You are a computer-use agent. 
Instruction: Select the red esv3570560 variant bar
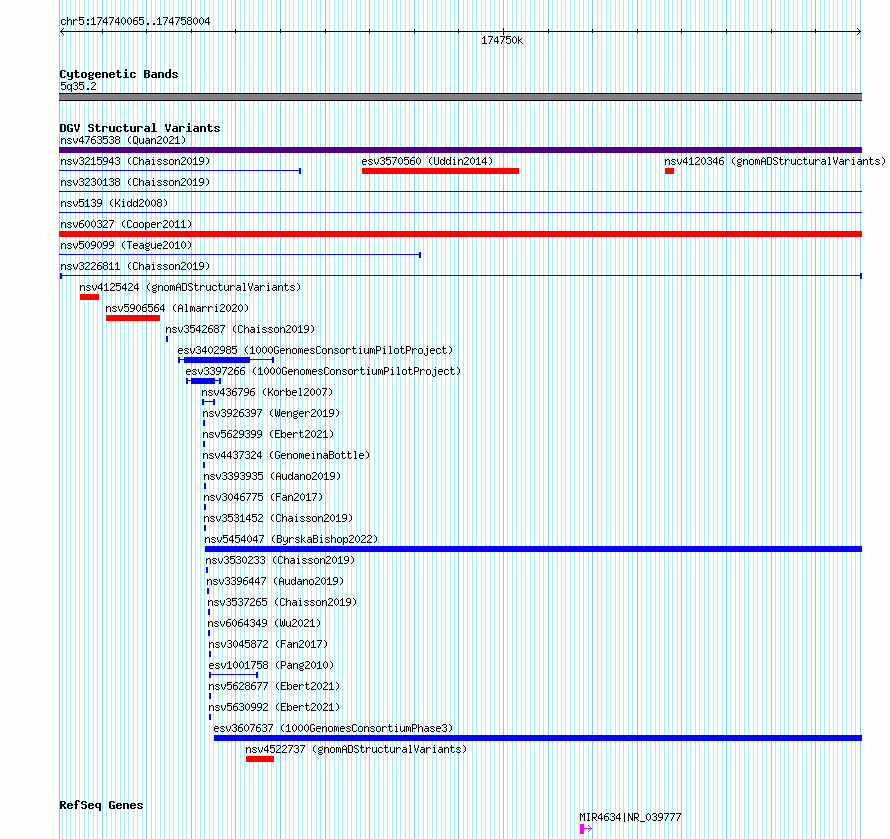440,171
